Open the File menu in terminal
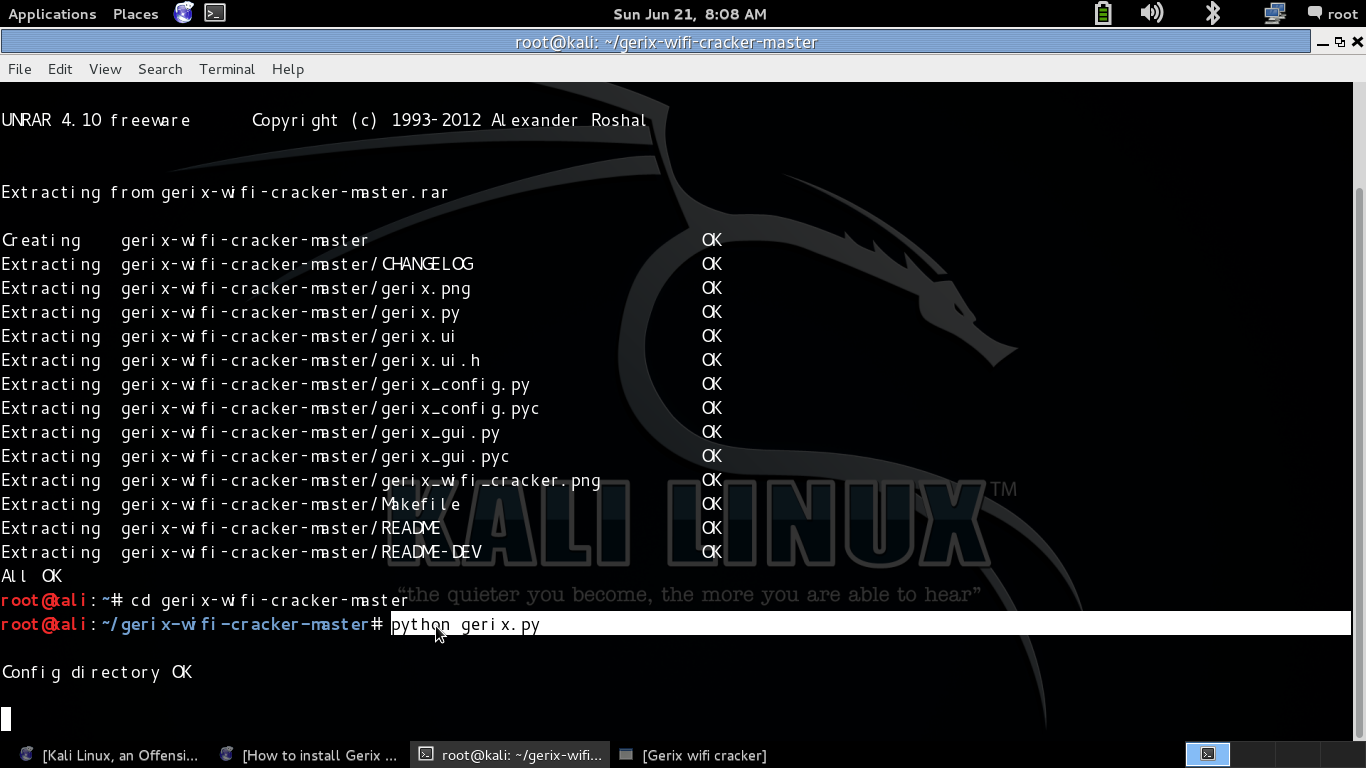Viewport: 1366px width, 768px height. click(20, 69)
